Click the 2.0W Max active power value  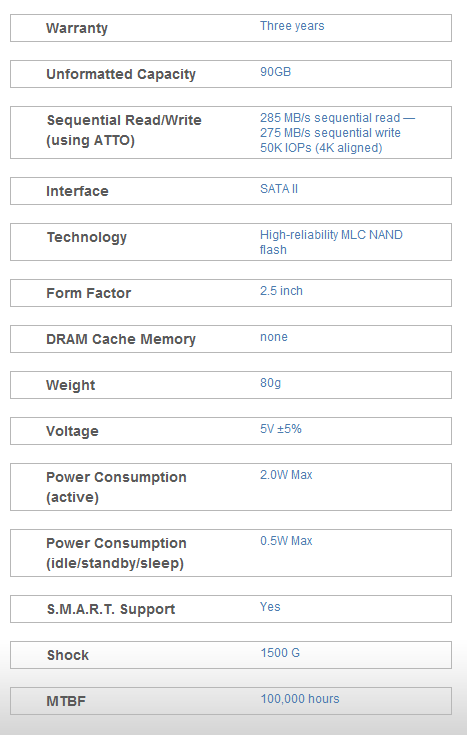(x=286, y=475)
